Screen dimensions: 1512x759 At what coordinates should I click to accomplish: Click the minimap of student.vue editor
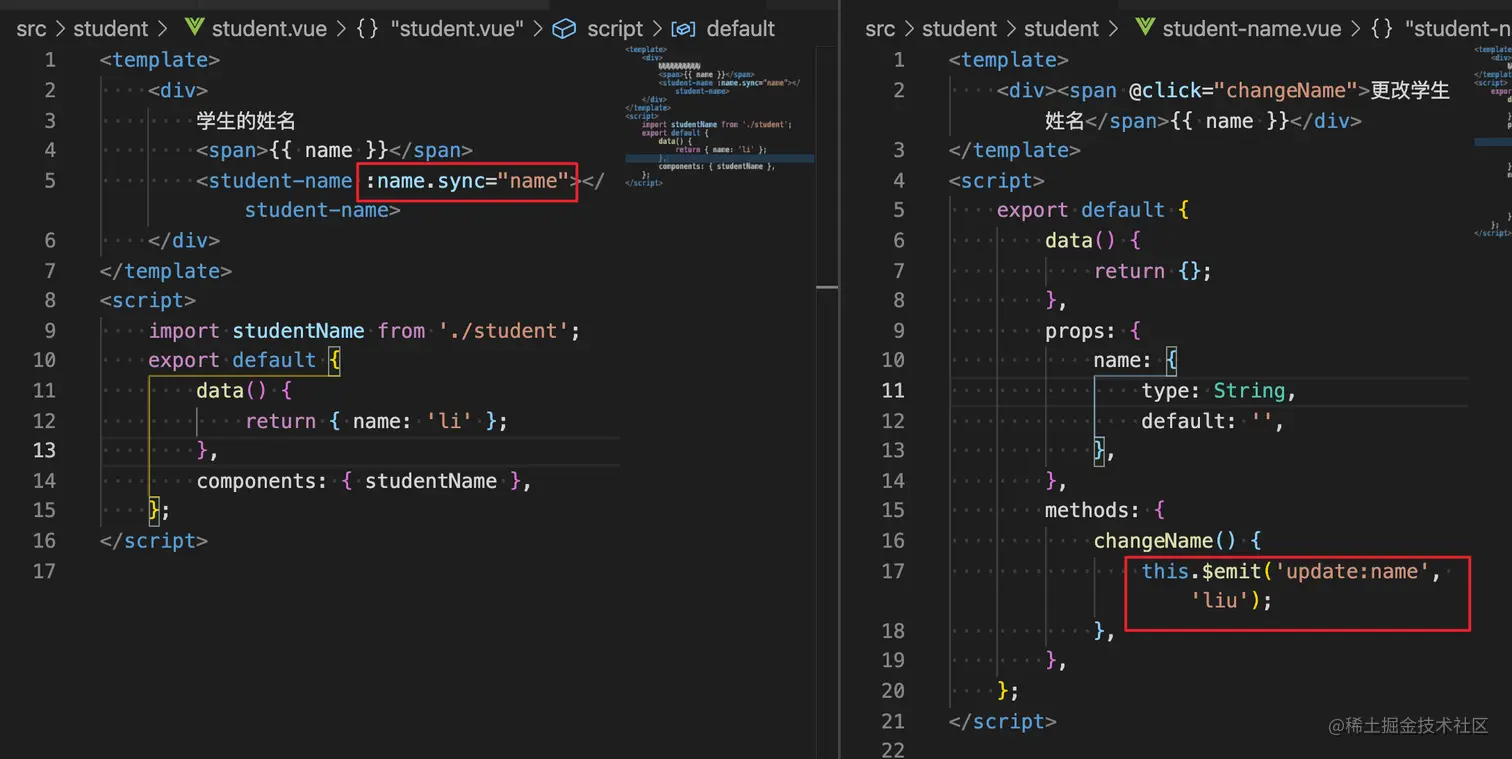point(719,116)
